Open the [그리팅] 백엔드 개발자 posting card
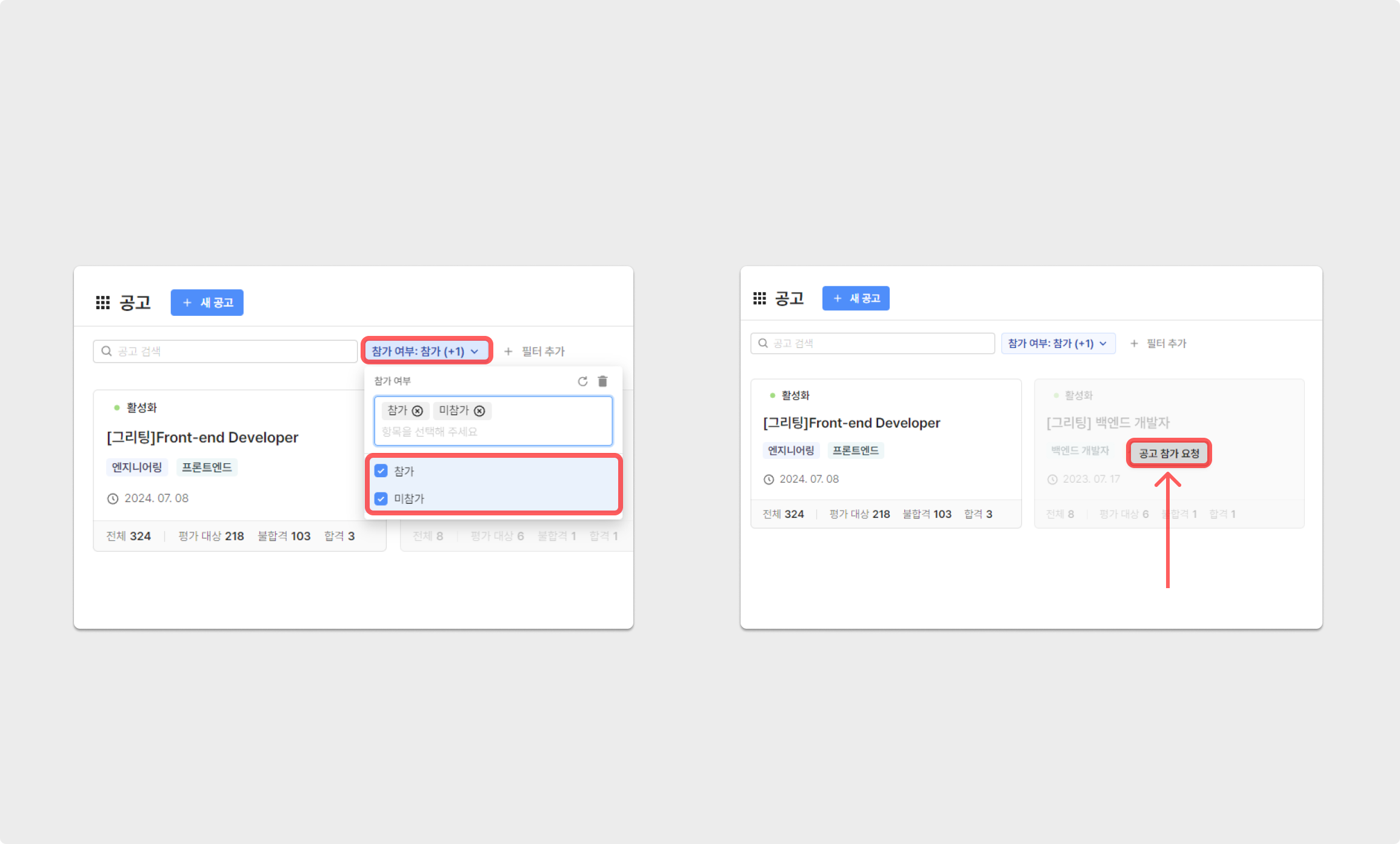 point(1108,423)
